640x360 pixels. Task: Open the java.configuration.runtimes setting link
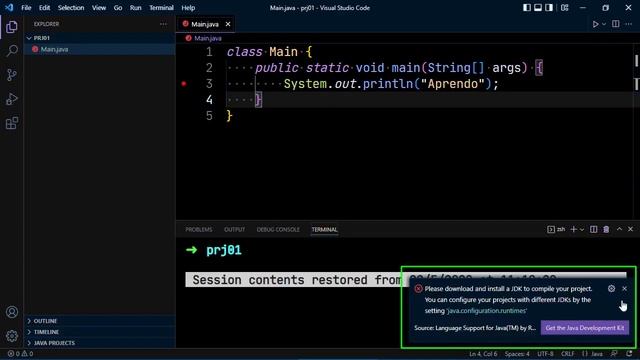pyautogui.click(x=487, y=311)
